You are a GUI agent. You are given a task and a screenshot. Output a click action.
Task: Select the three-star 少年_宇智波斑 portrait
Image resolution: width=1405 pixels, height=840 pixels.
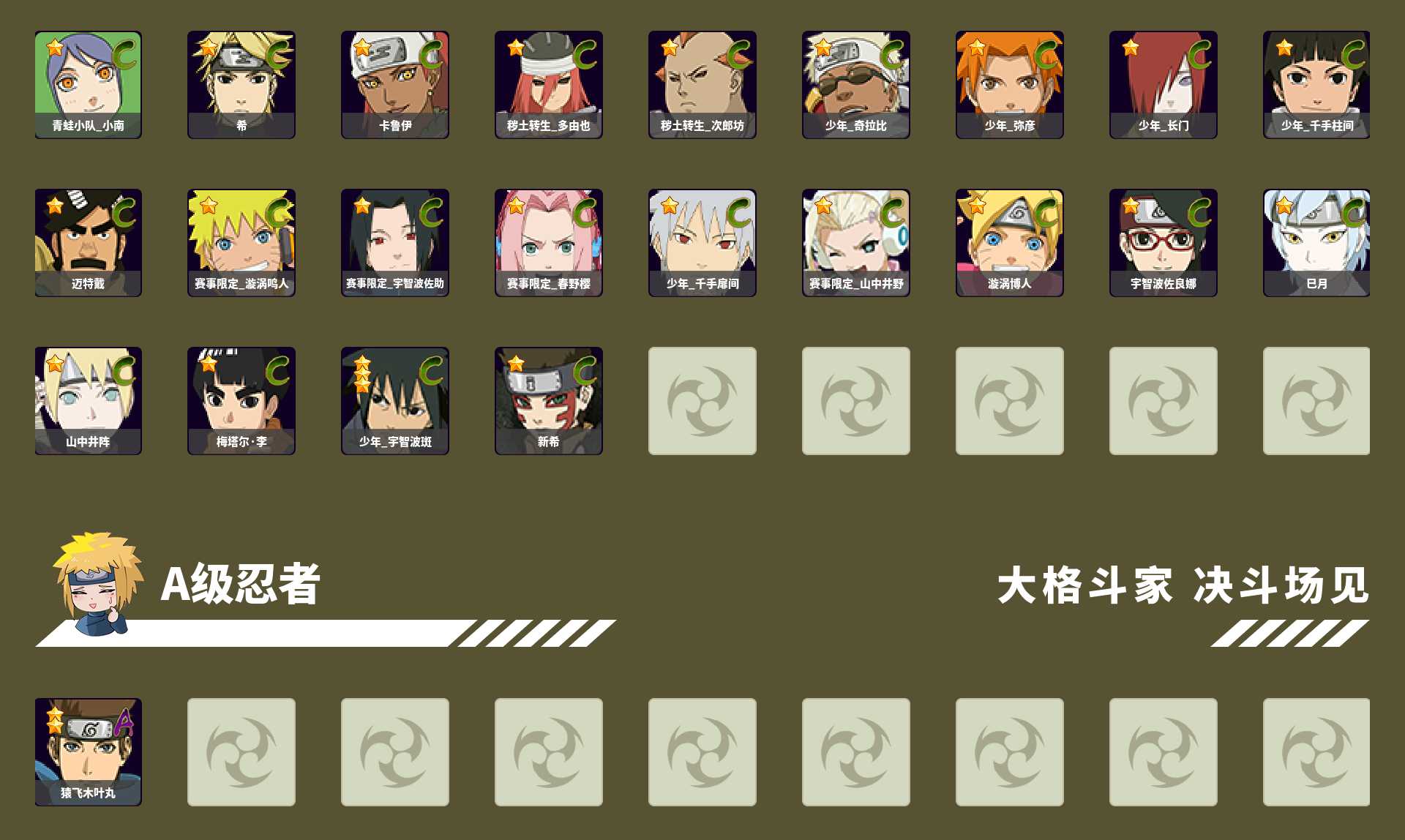click(x=395, y=401)
